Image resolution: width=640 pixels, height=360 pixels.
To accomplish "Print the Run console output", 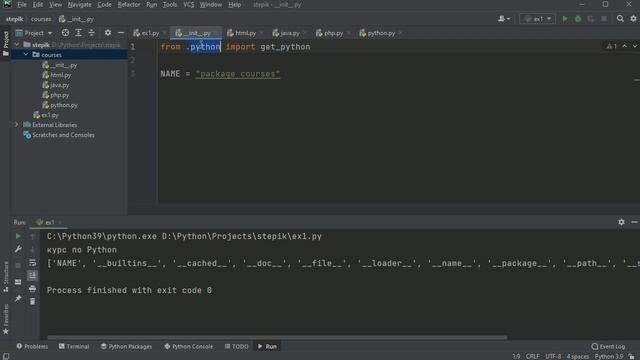I will pos(33,289).
